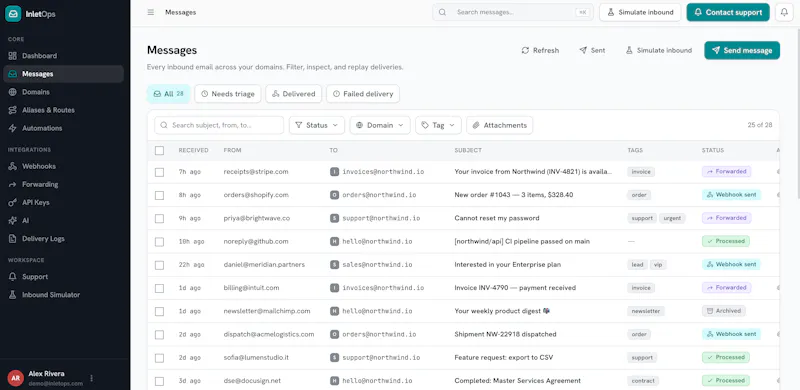Switch to the Needs triage tab
800x390 pixels.
[x=228, y=94]
